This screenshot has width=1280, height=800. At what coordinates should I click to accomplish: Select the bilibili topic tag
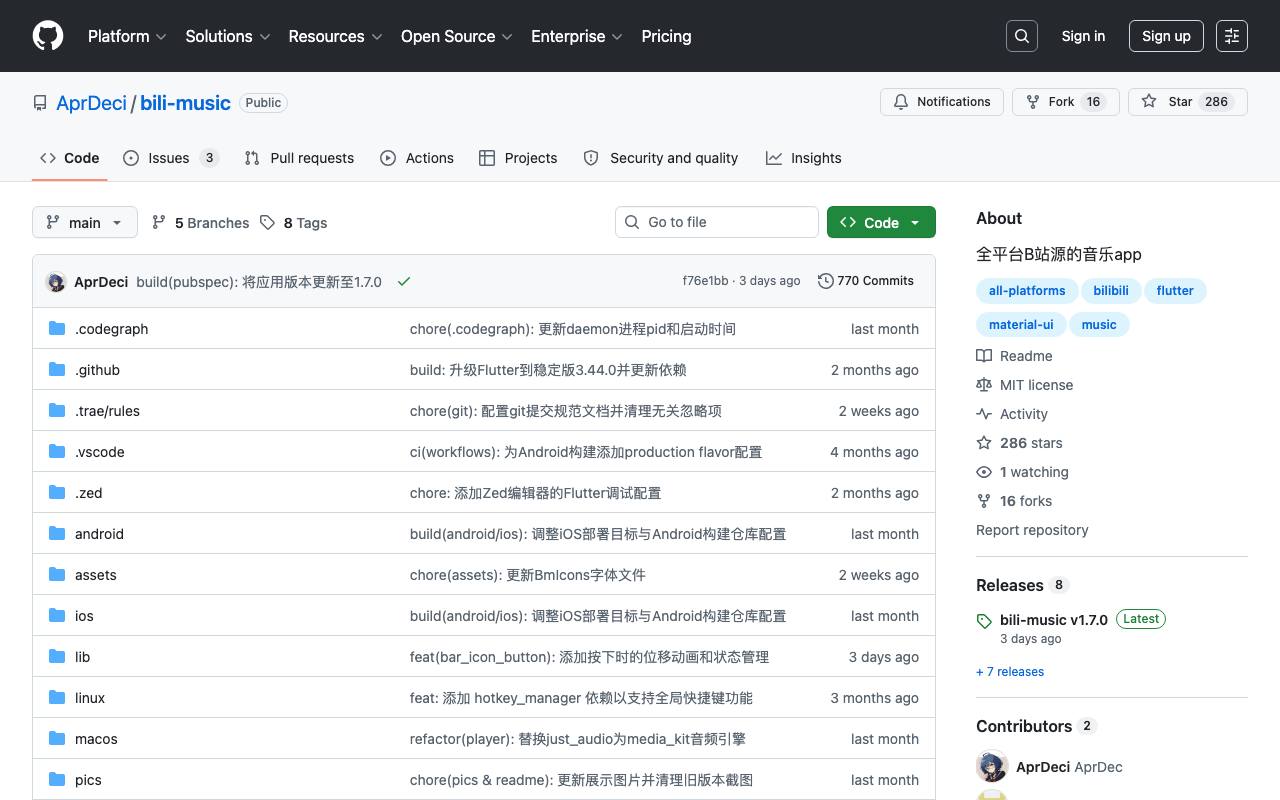click(x=1110, y=291)
